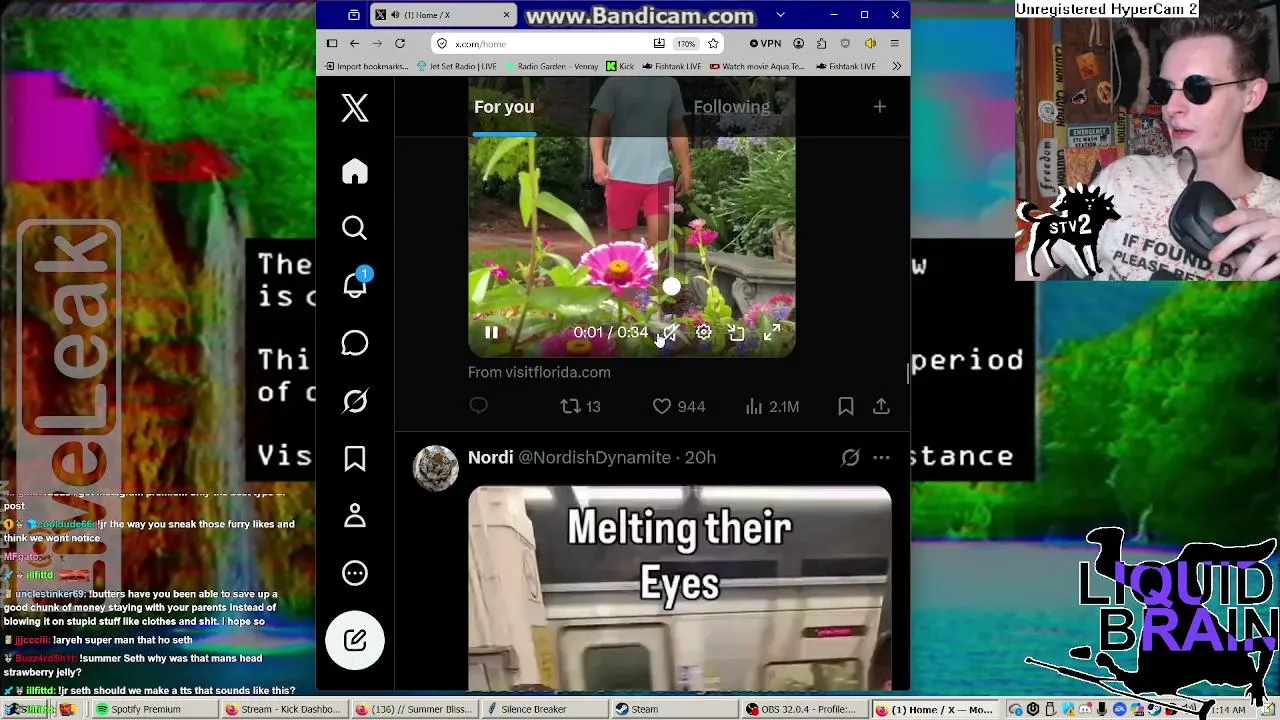Toggle picture-in-picture for the video

[737, 333]
